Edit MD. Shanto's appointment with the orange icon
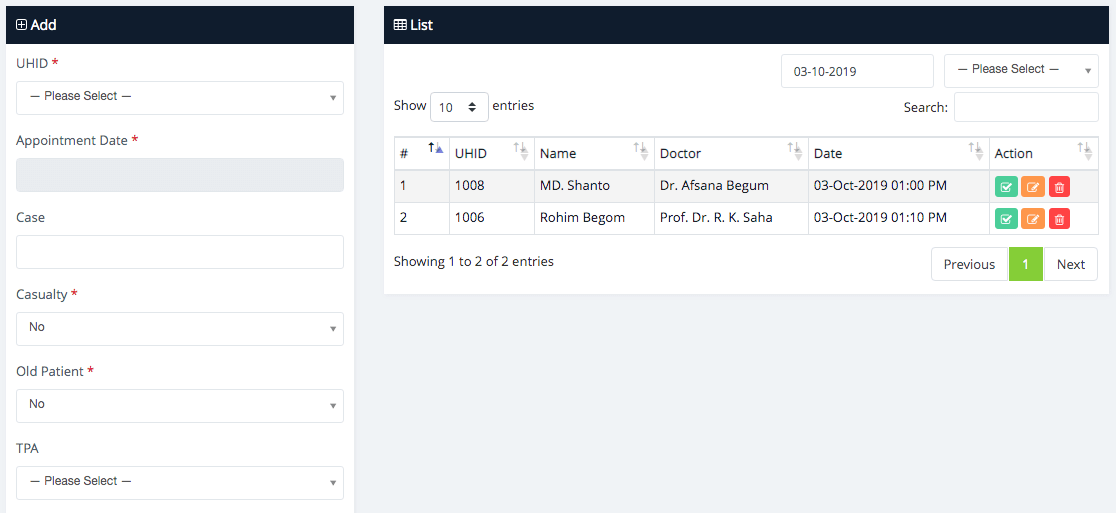1116x513 pixels. tap(1033, 186)
